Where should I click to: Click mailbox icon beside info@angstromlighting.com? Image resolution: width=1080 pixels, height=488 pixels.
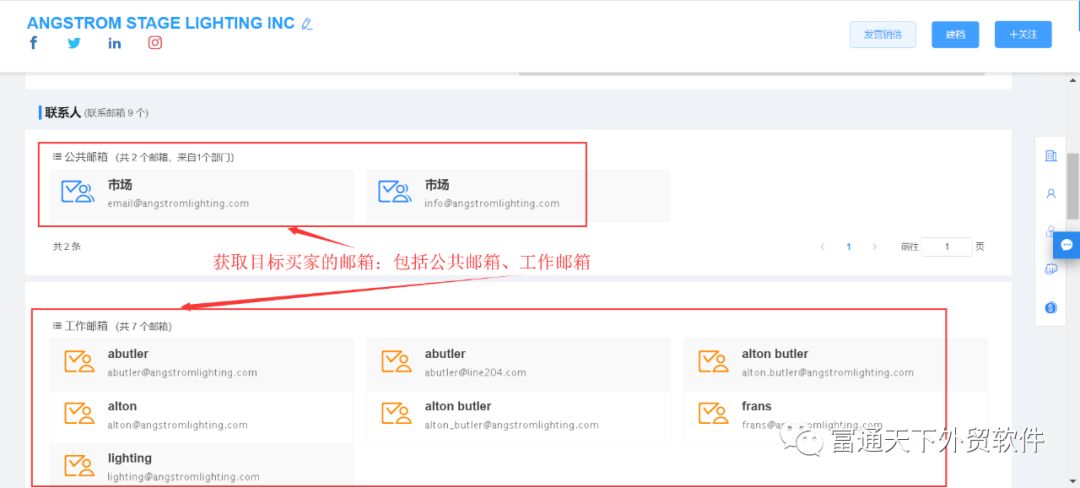point(395,191)
